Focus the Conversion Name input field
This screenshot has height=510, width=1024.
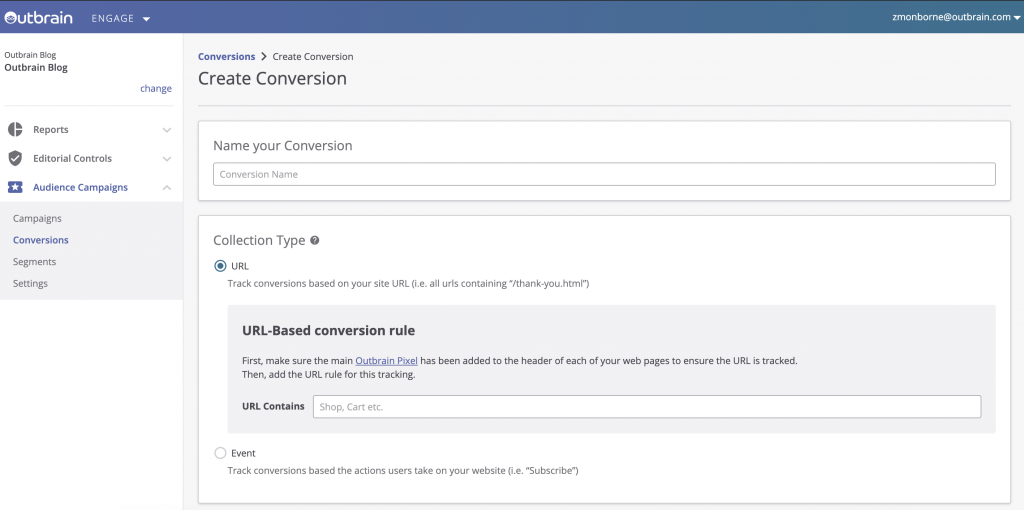604,174
